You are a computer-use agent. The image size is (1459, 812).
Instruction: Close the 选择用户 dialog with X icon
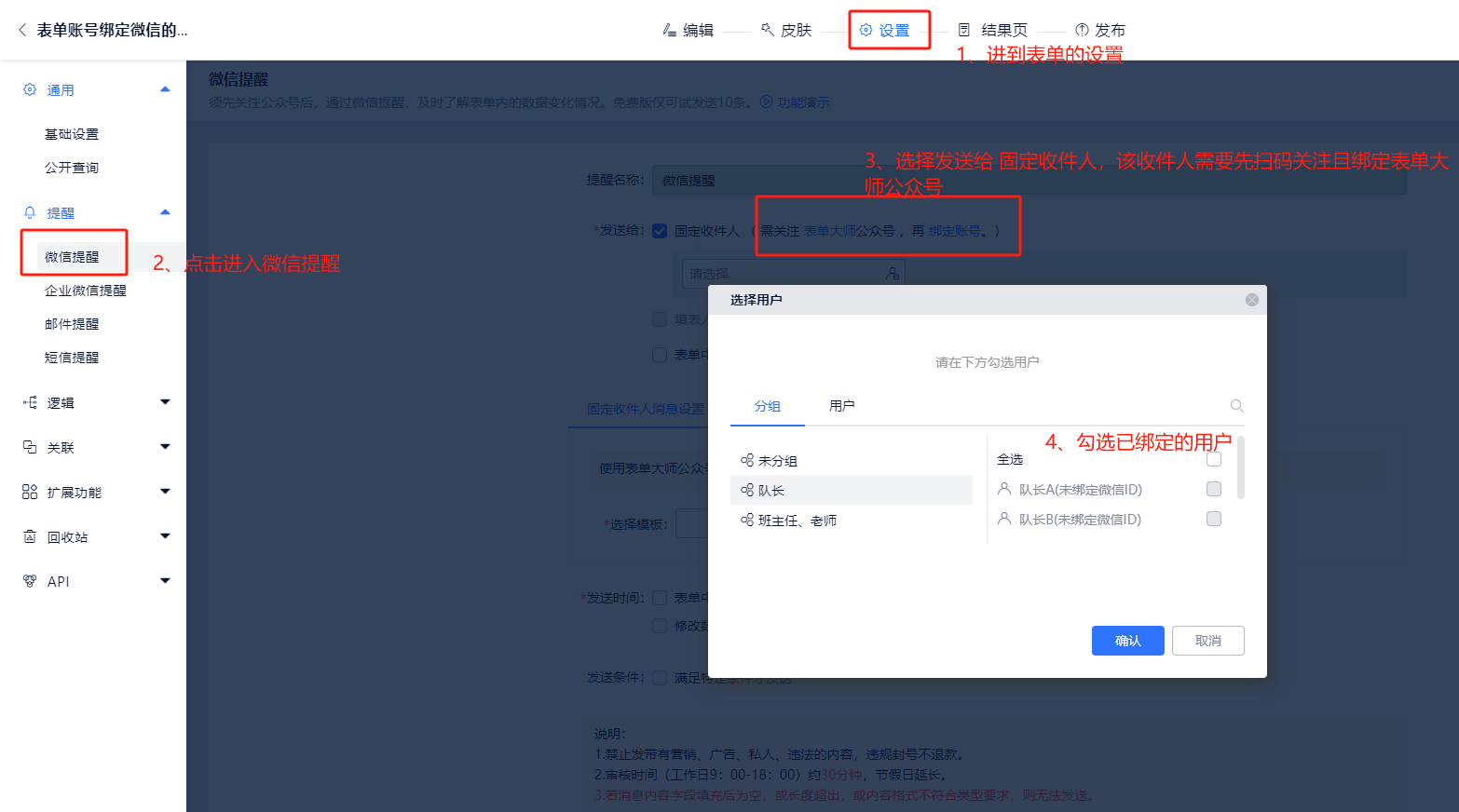1251,300
